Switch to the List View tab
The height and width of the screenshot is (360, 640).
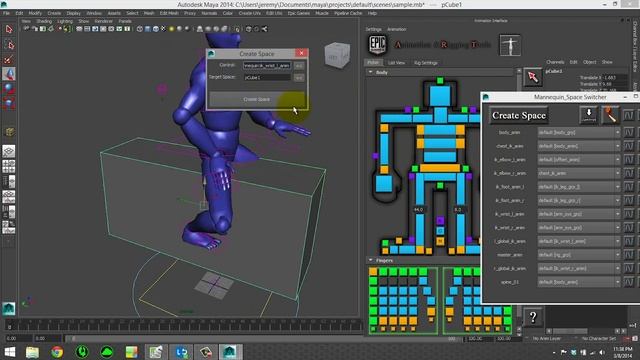click(x=396, y=63)
